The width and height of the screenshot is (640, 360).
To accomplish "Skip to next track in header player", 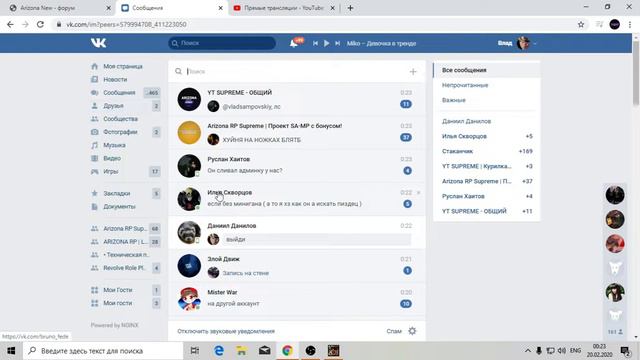I will click(x=337, y=43).
